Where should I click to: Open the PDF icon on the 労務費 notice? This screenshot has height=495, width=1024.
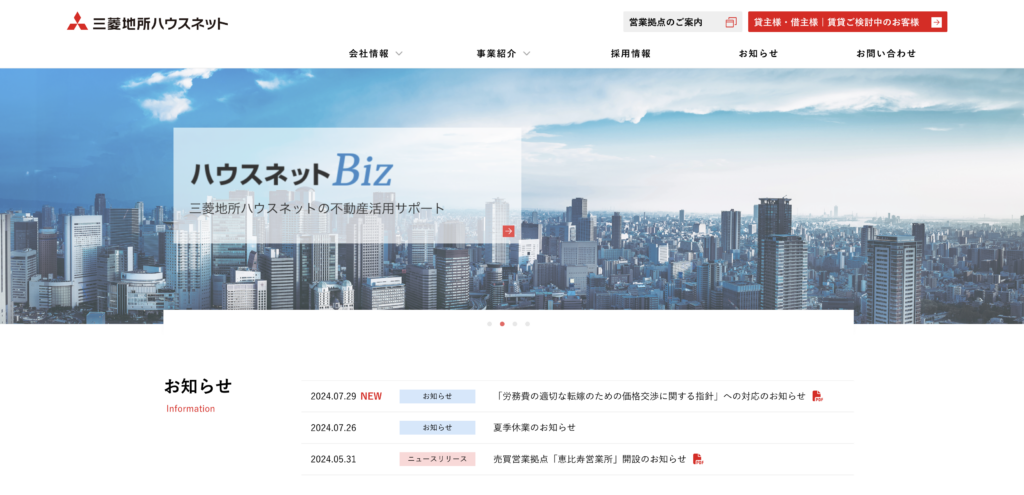pyautogui.click(x=817, y=396)
